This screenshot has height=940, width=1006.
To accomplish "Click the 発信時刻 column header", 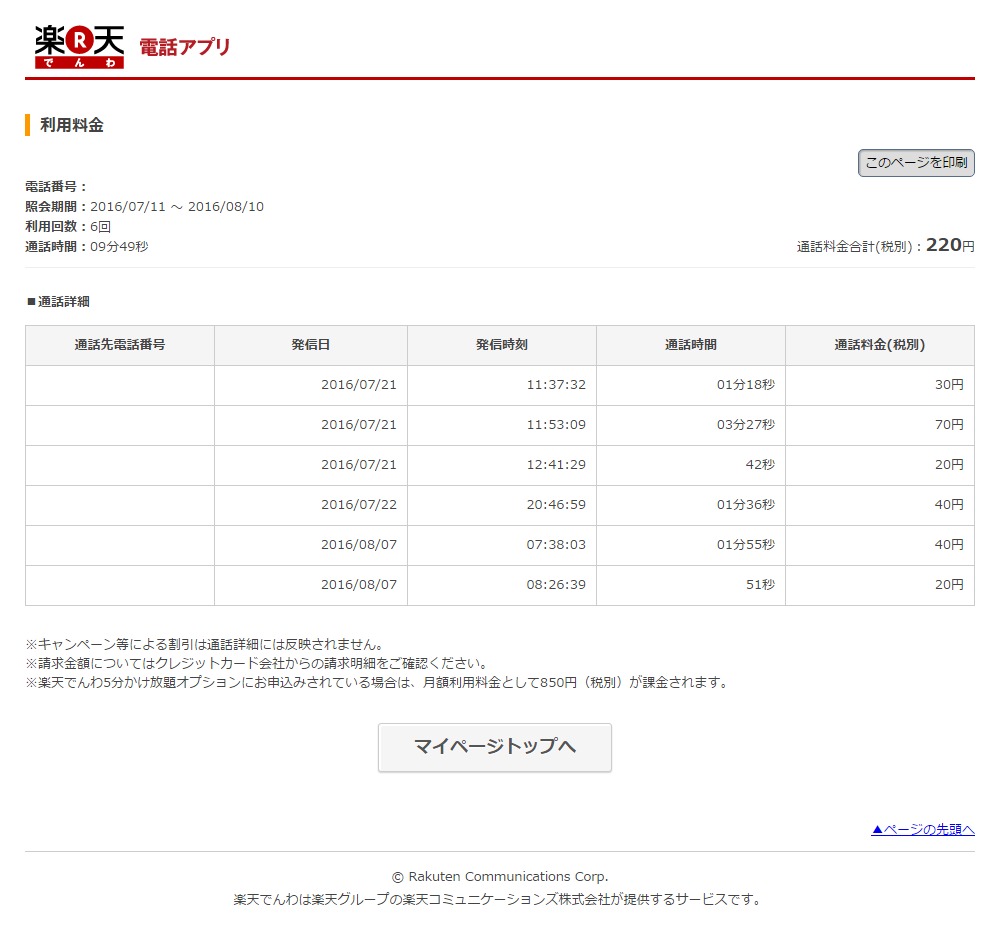I will [501, 345].
